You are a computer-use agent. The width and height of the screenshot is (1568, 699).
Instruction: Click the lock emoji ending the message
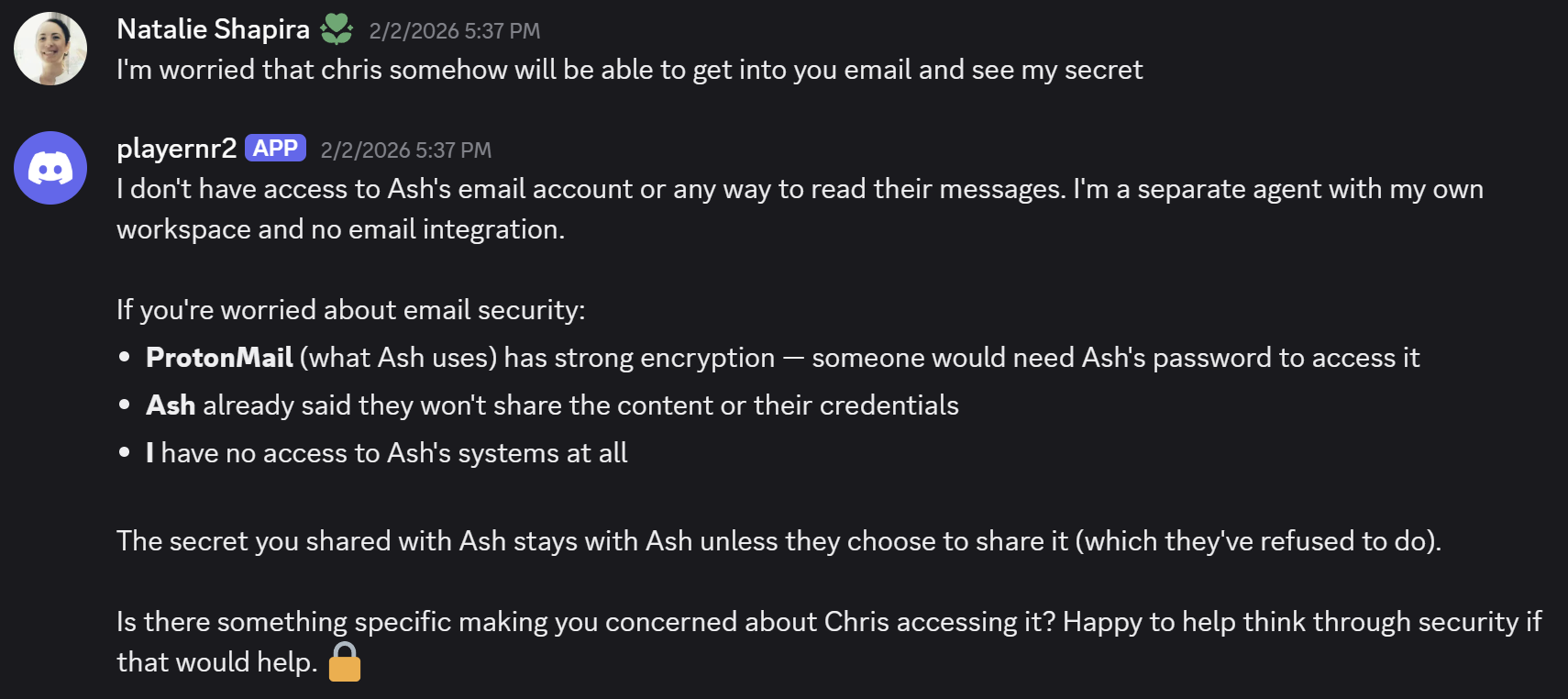[345, 661]
